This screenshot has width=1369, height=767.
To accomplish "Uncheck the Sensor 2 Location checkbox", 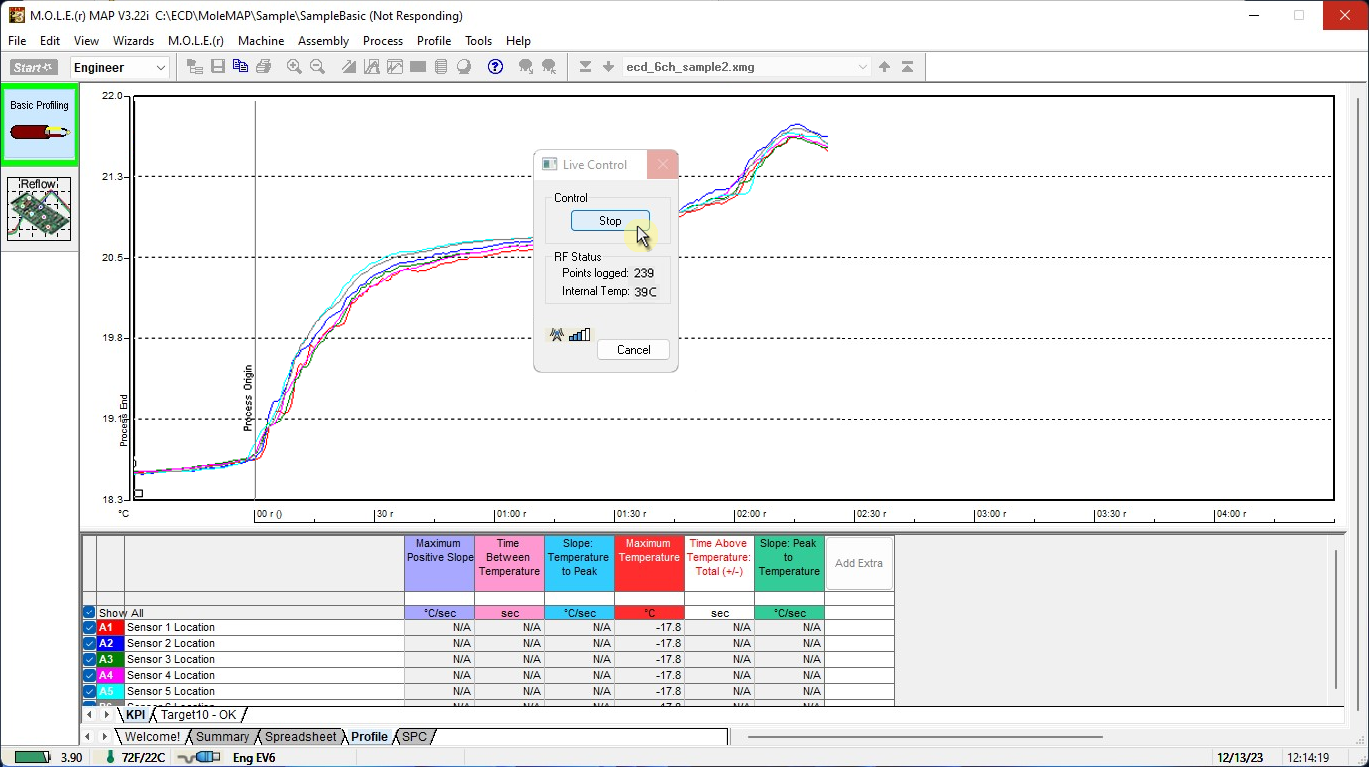I will click(x=89, y=644).
